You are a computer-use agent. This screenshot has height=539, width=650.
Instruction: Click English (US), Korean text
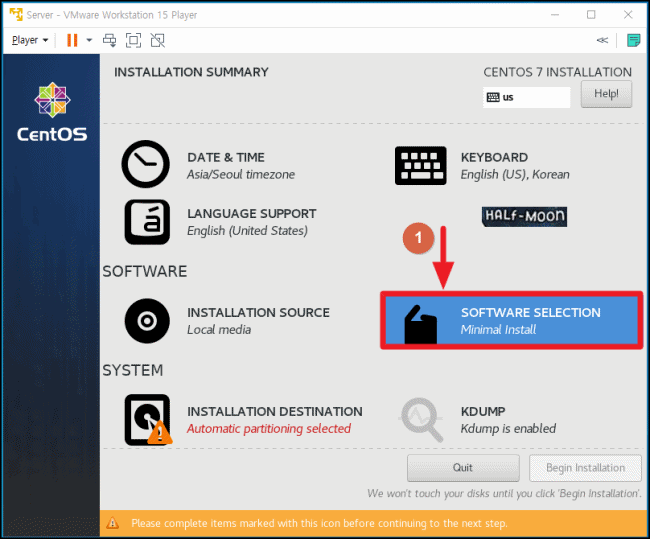click(x=515, y=175)
